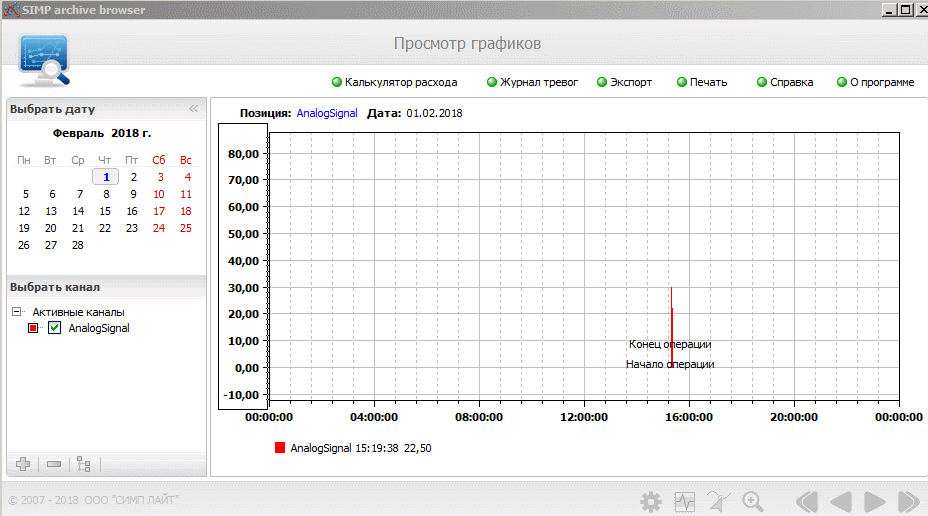Open Калькулятор расхода
Viewport: 928px width, 516px height.
click(x=394, y=82)
